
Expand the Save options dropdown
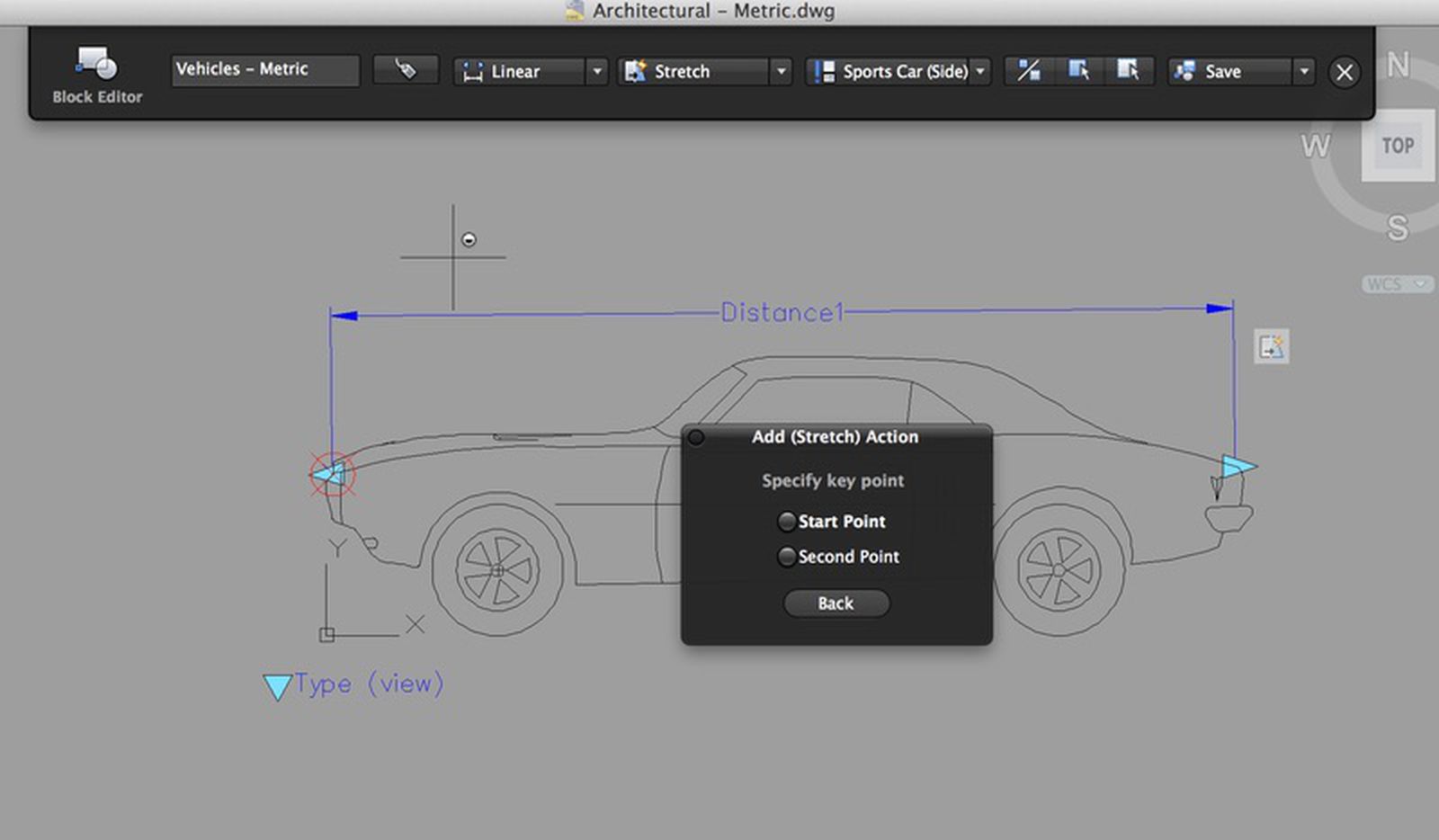1303,71
